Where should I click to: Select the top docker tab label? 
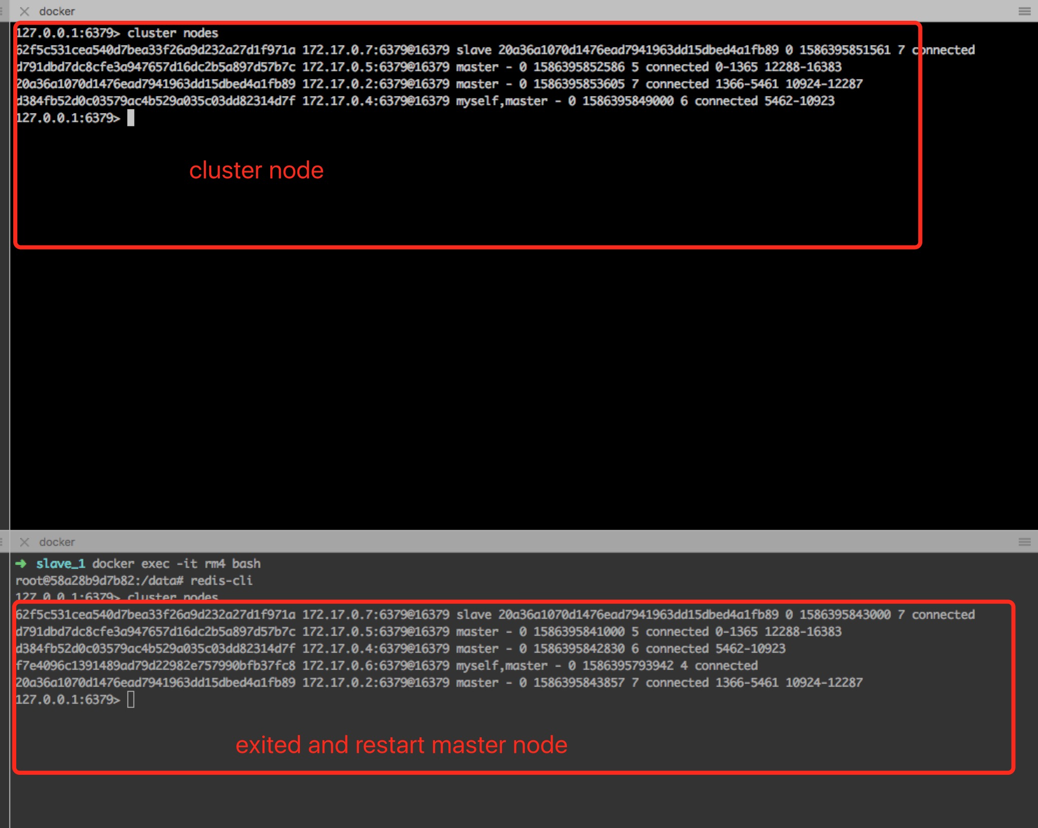click(56, 11)
